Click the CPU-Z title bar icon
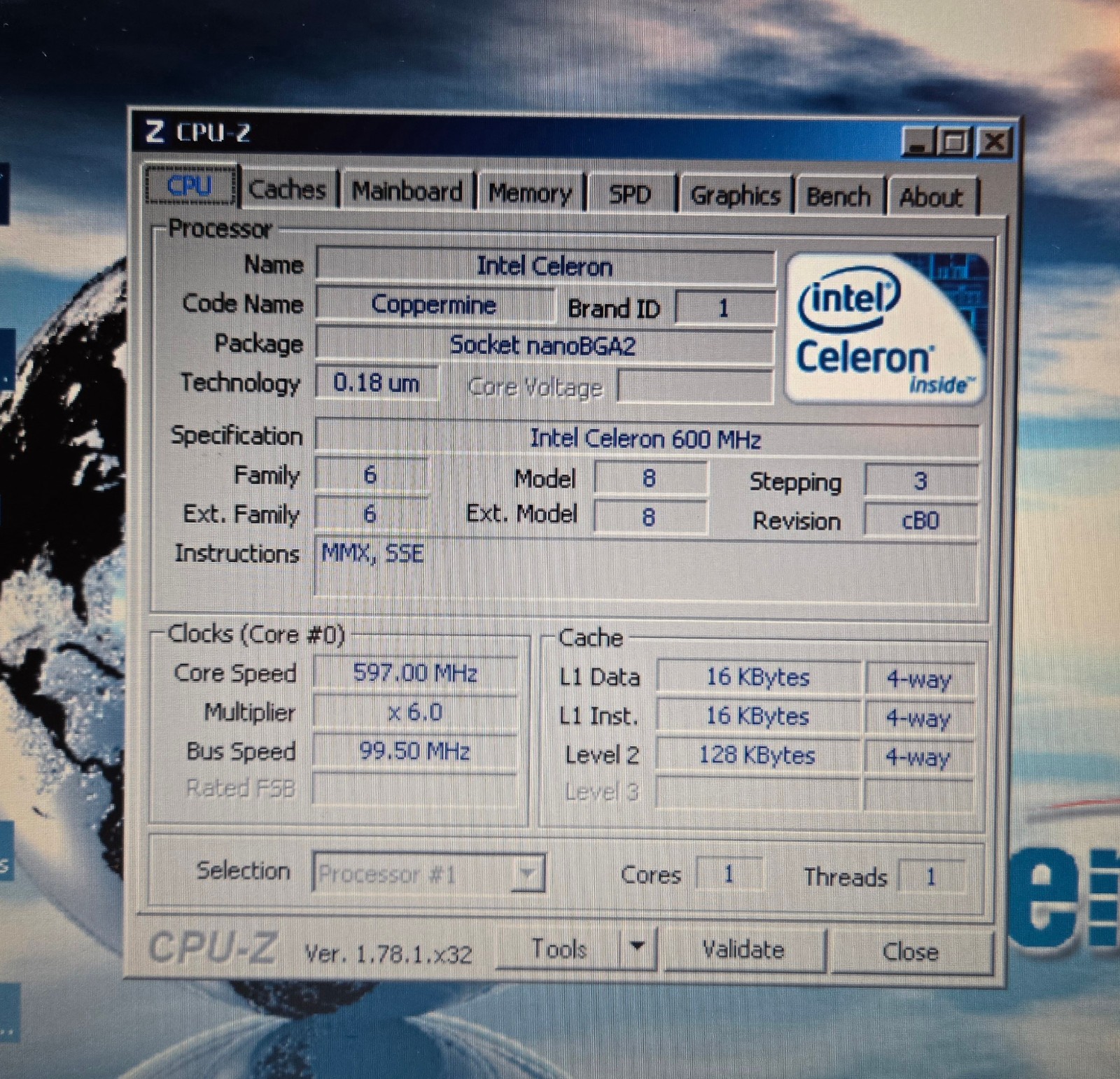Image resolution: width=1120 pixels, height=1079 pixels. pyautogui.click(x=154, y=131)
